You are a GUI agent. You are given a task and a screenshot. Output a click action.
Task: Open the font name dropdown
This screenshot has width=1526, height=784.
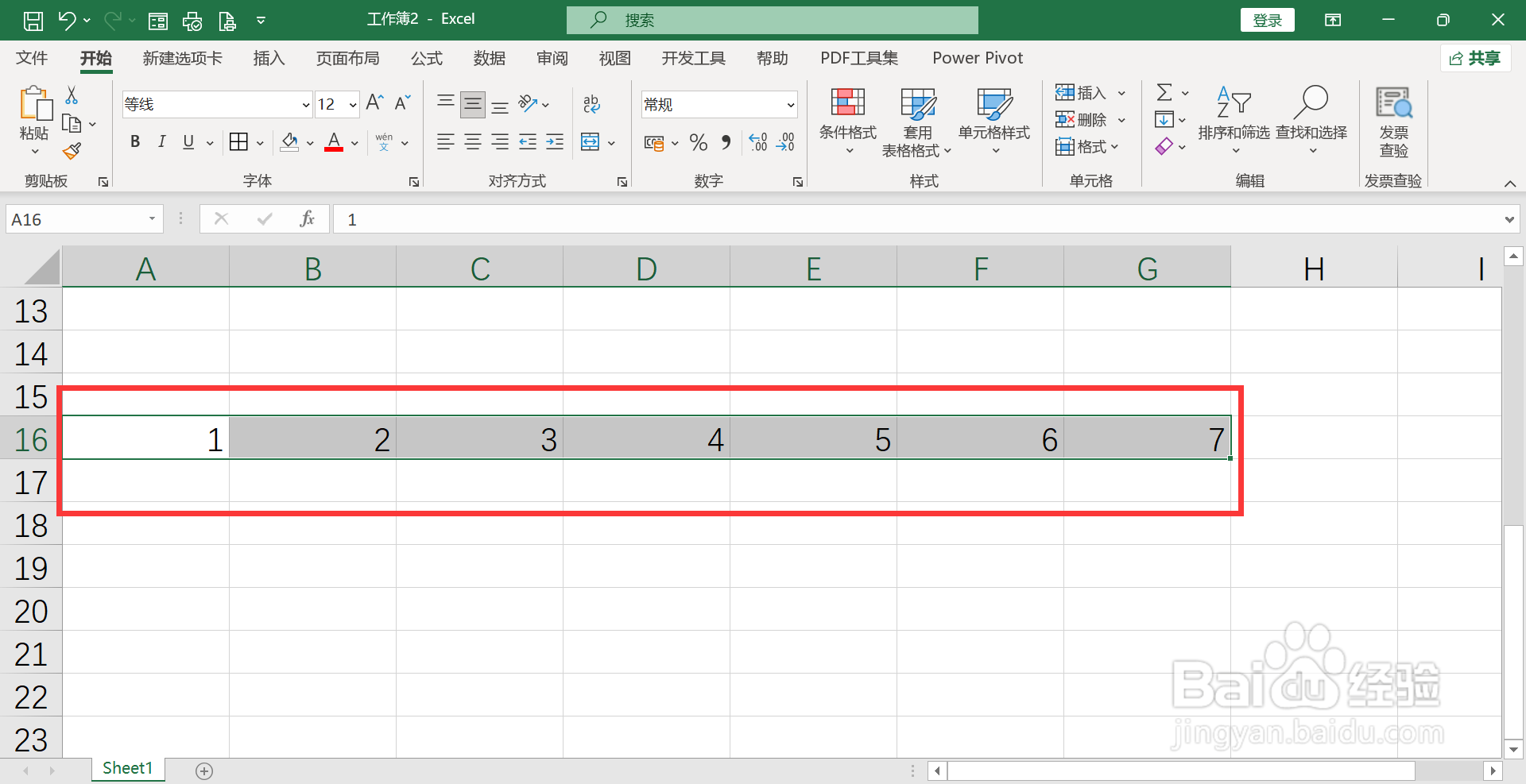tap(306, 105)
